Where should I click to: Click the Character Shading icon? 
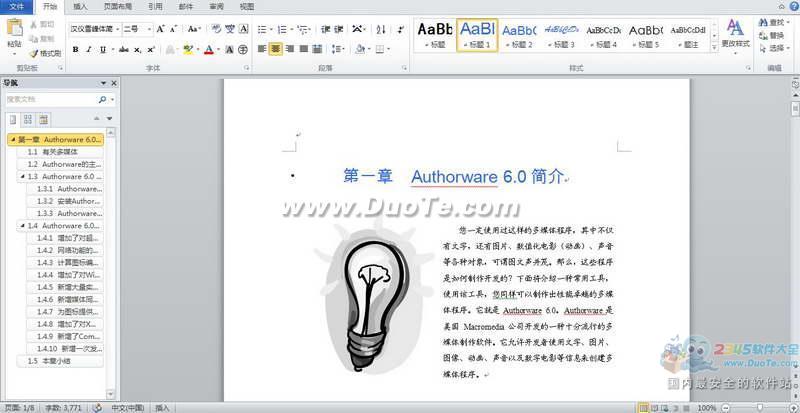pyautogui.click(x=230, y=50)
